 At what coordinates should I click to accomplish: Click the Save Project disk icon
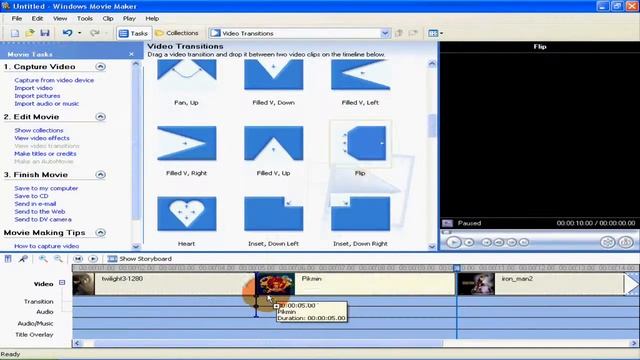[45, 33]
